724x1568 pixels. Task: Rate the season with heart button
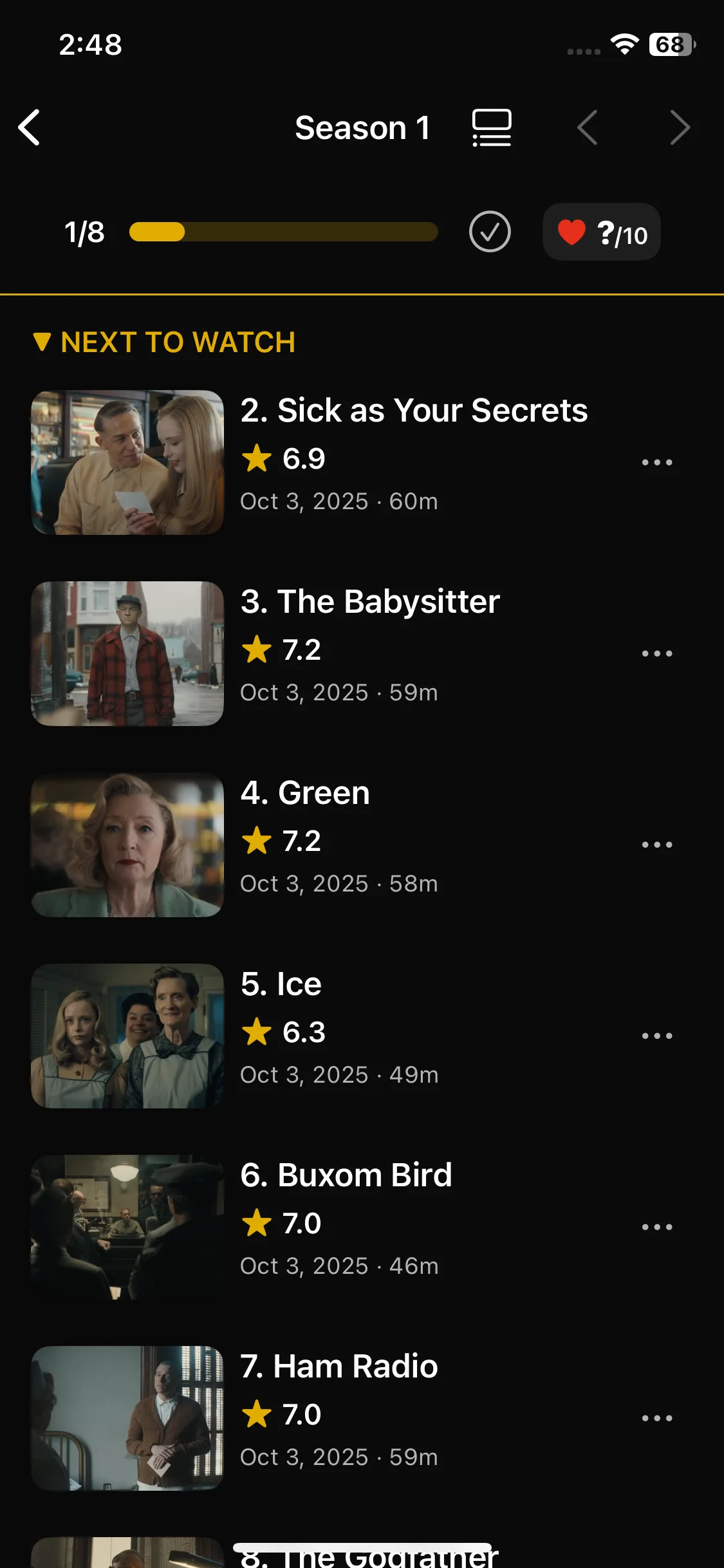602,232
